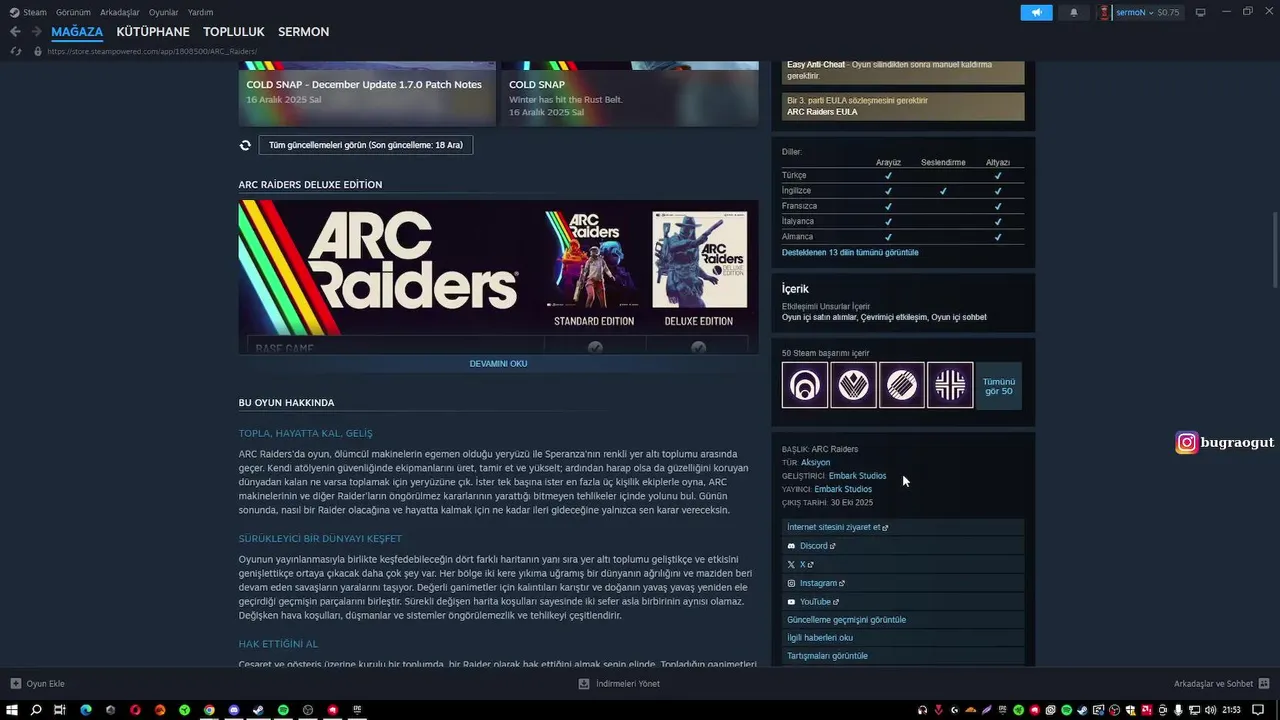
Task: Click the YouTube icon in links list
Action: pos(791,602)
